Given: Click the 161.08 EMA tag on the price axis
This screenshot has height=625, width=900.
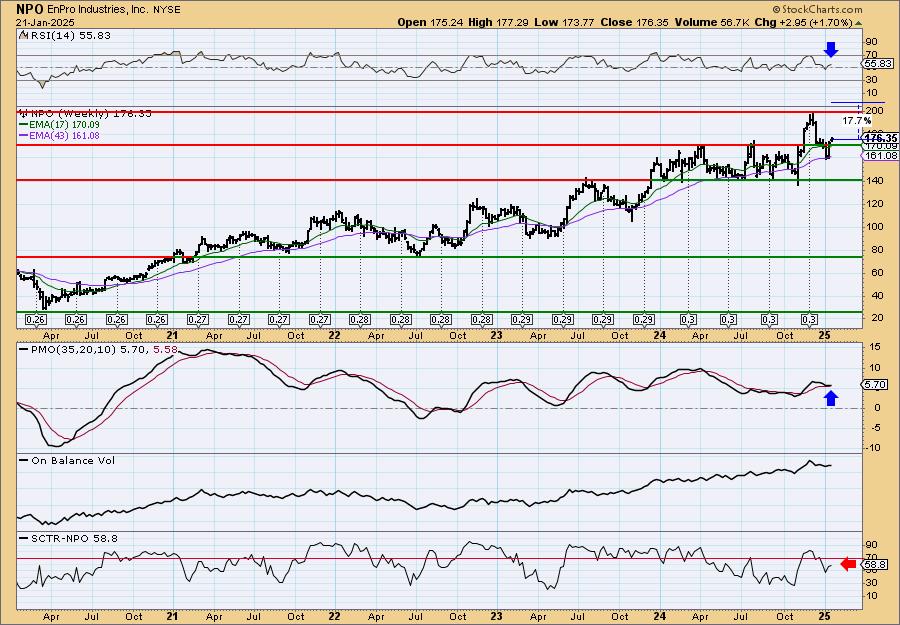Looking at the screenshot, I should [881, 156].
